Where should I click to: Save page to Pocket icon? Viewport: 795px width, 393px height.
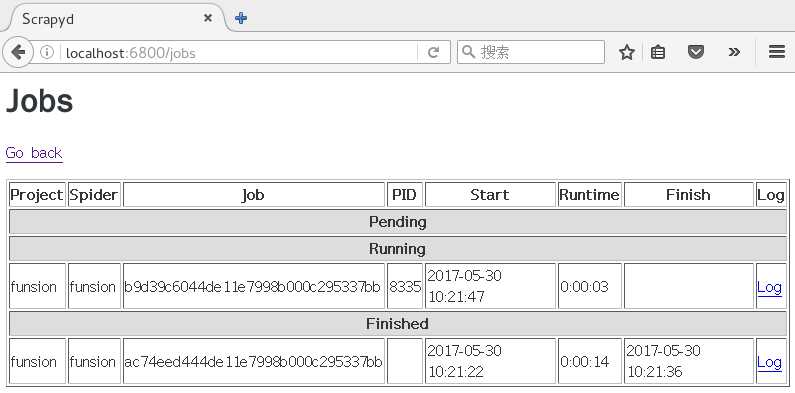point(696,52)
